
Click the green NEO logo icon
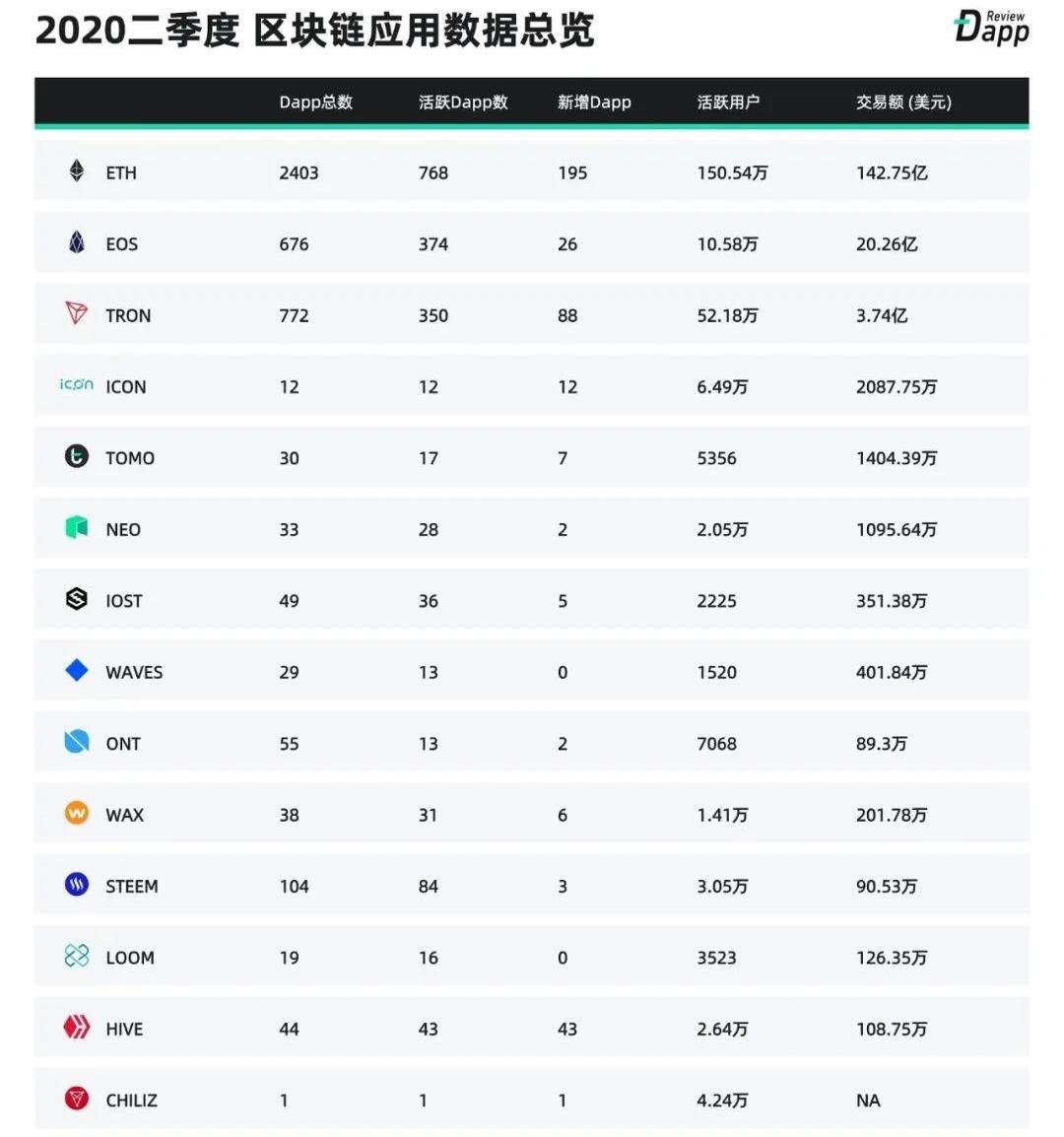(77, 528)
